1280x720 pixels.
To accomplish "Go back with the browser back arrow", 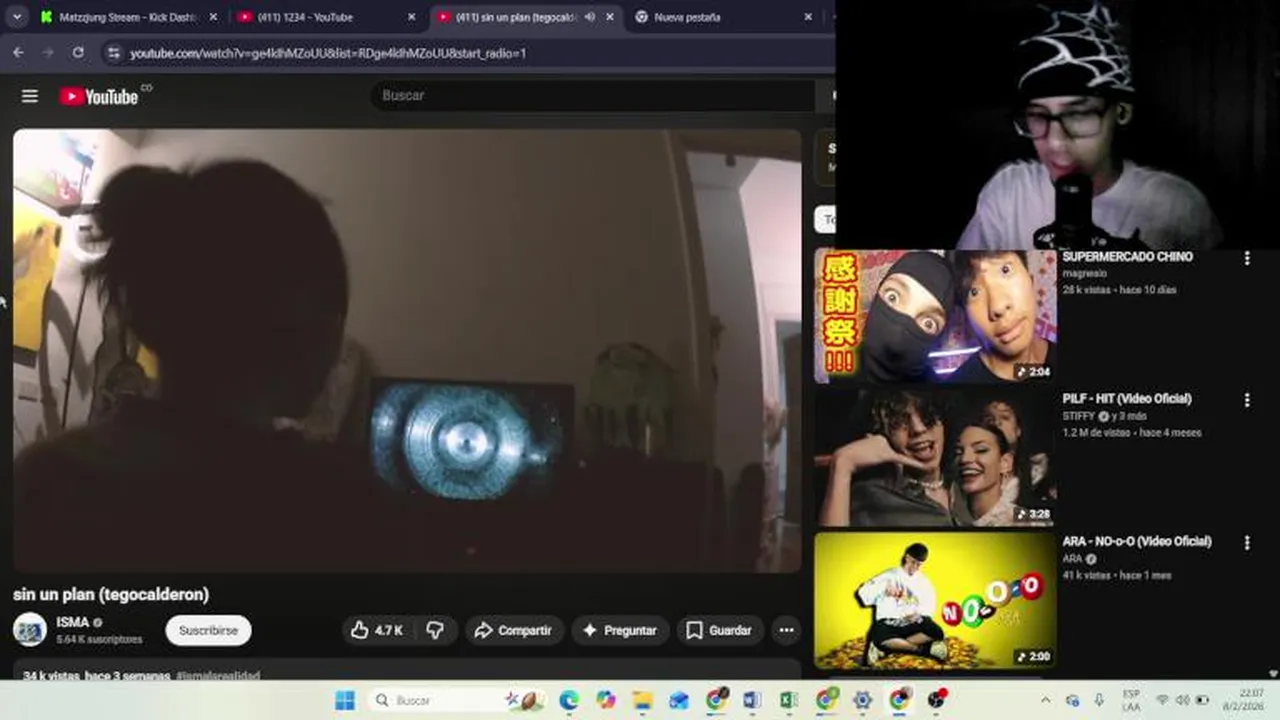I will (x=18, y=52).
